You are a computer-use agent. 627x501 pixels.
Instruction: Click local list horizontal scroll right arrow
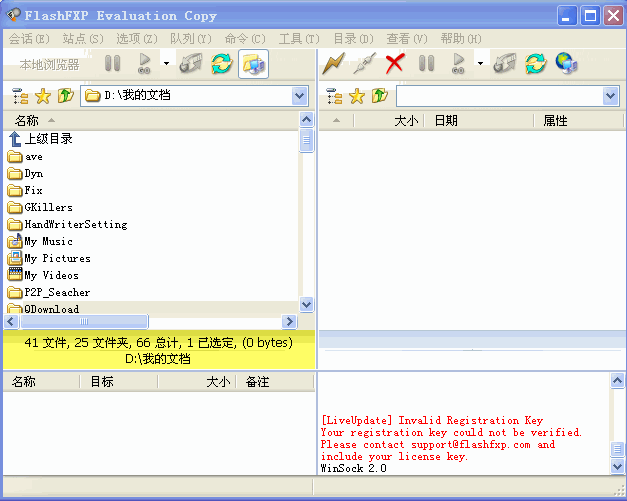coord(290,321)
